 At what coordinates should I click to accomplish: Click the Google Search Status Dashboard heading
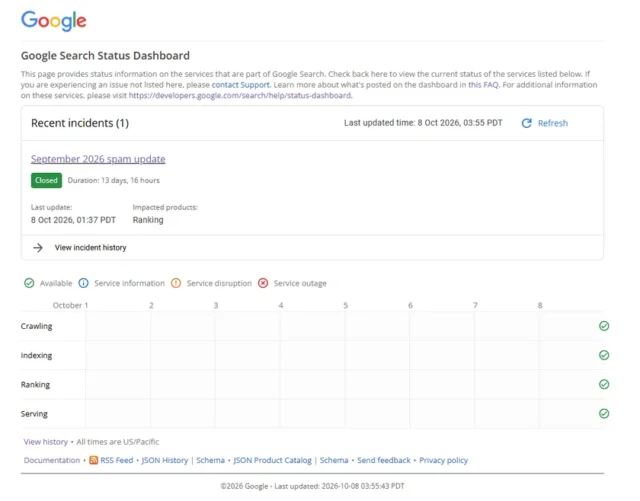[105, 56]
